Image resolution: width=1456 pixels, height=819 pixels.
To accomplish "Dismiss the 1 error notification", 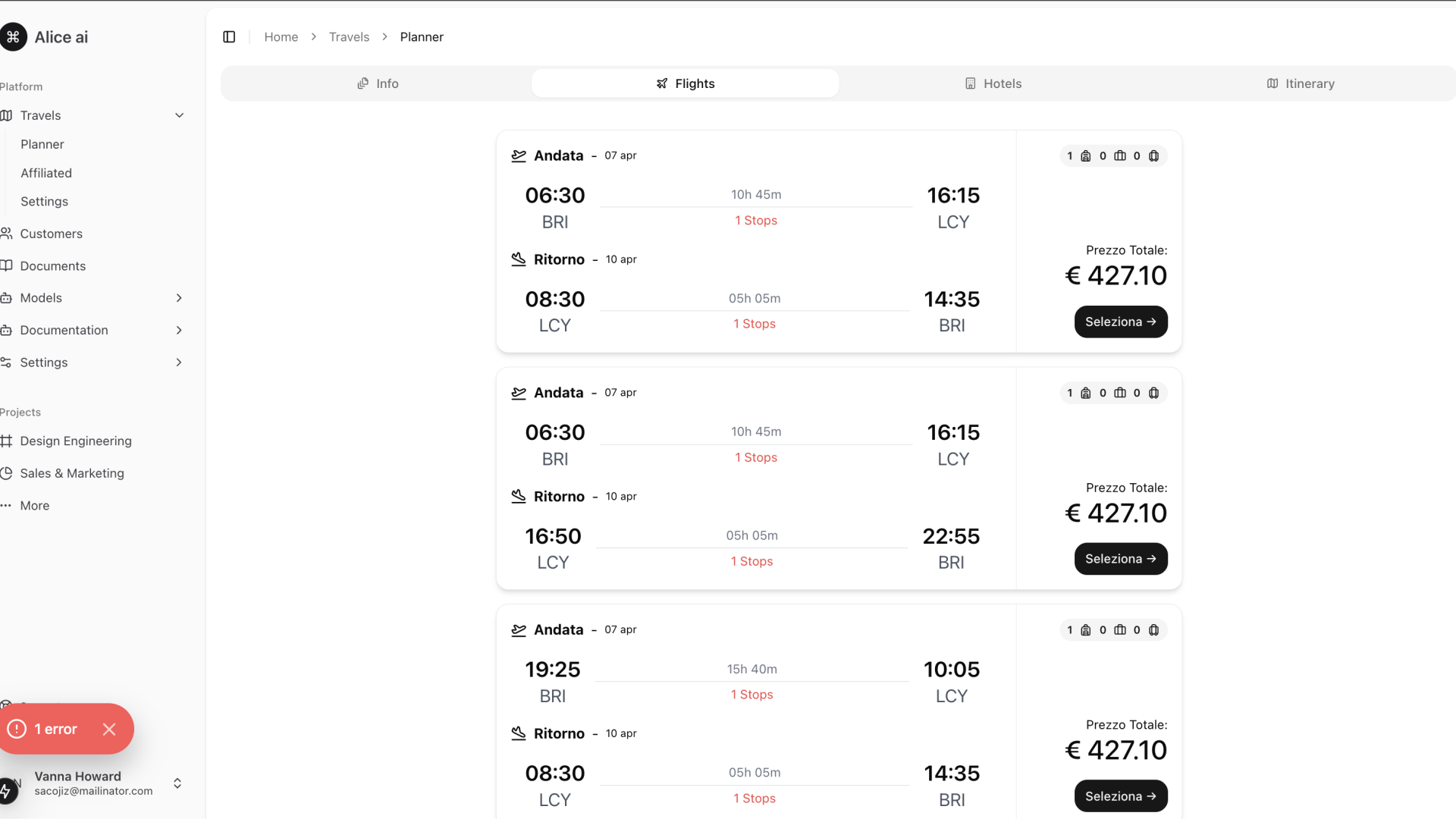I will 109,729.
